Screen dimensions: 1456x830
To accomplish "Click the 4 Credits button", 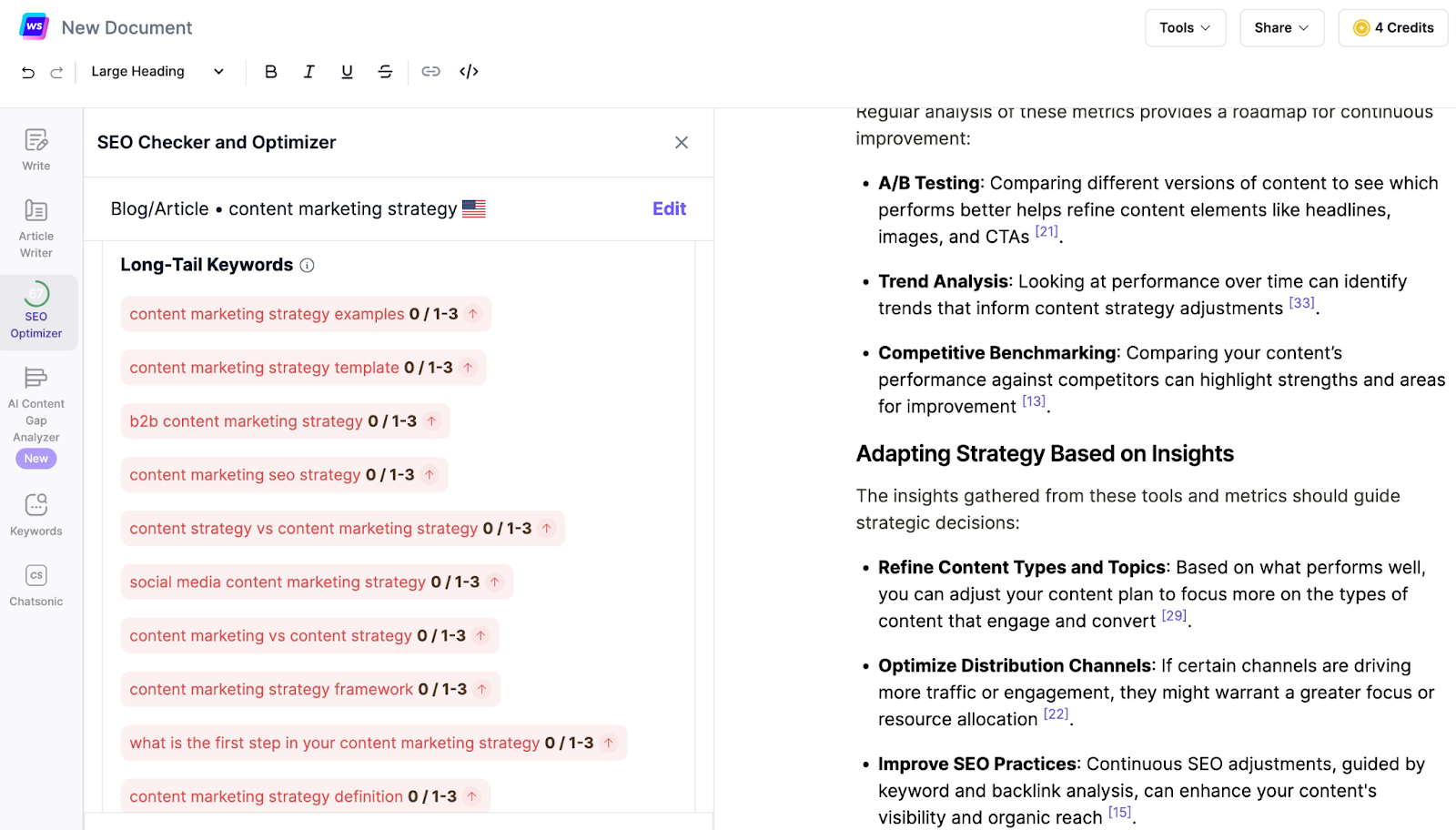I will click(1393, 28).
